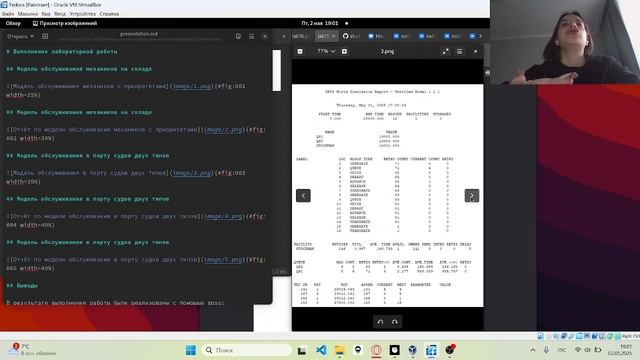Open the VirtualBox icon in the taskbar
The width and height of the screenshot is (640, 360).
tap(413, 350)
